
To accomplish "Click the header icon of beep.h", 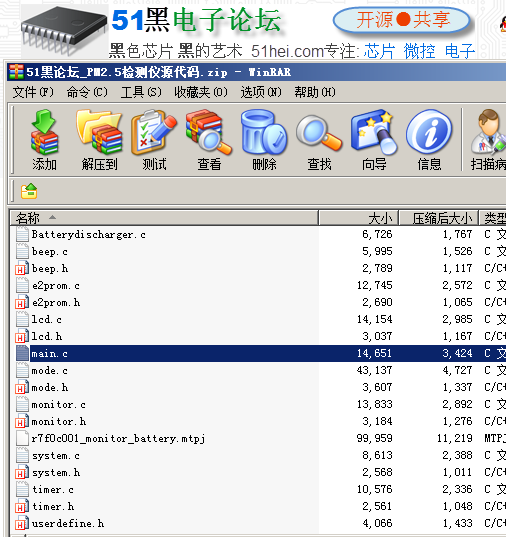I will [22, 268].
